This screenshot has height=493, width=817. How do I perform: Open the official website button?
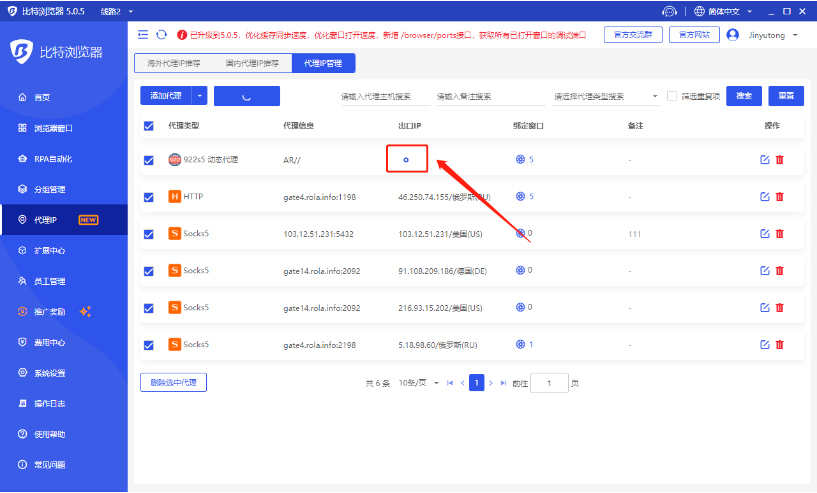point(694,34)
